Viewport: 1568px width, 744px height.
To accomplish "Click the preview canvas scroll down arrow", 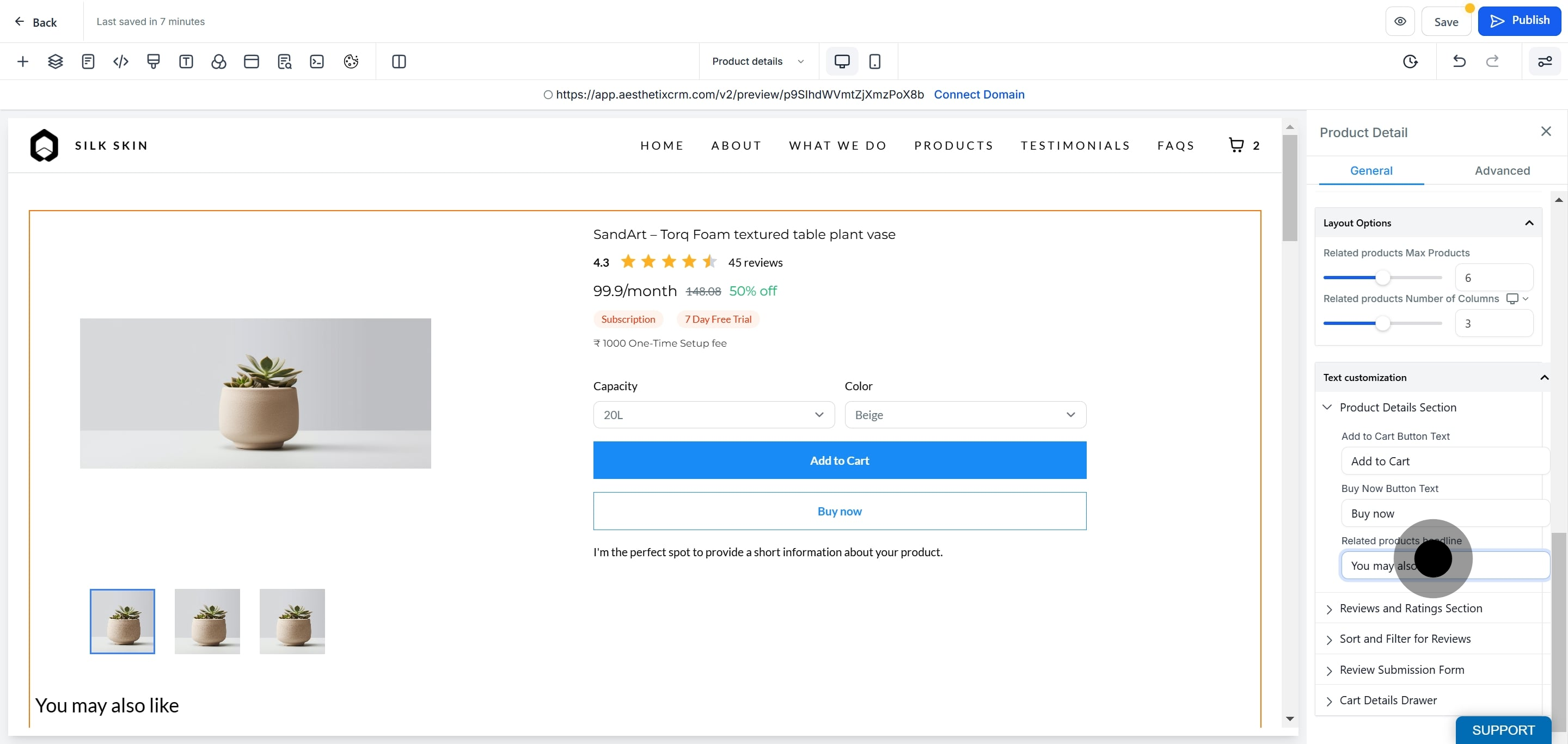I will coord(1289,718).
